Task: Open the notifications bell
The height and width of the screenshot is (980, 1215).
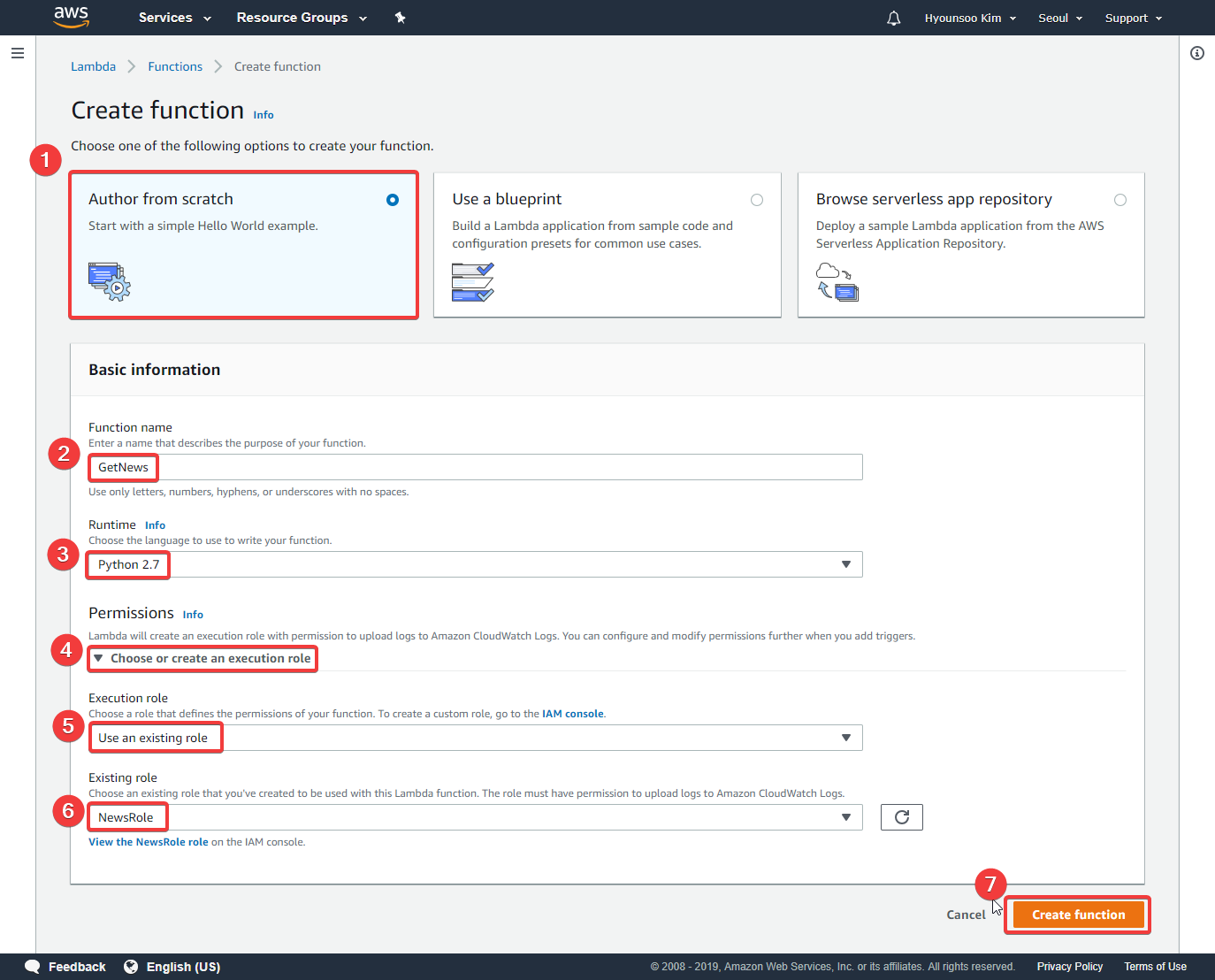Action: point(894,18)
